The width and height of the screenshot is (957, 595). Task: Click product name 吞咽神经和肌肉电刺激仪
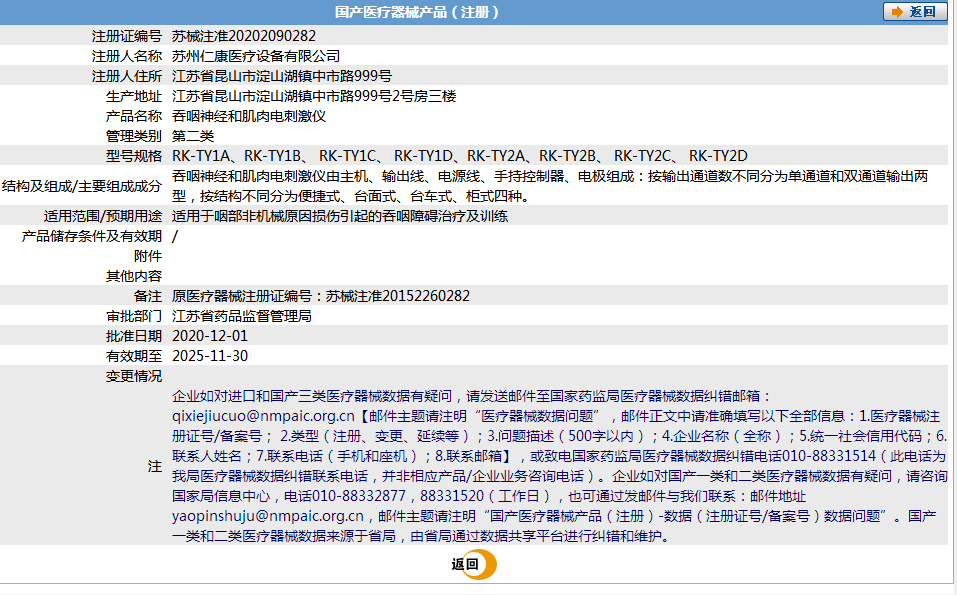click(249, 116)
